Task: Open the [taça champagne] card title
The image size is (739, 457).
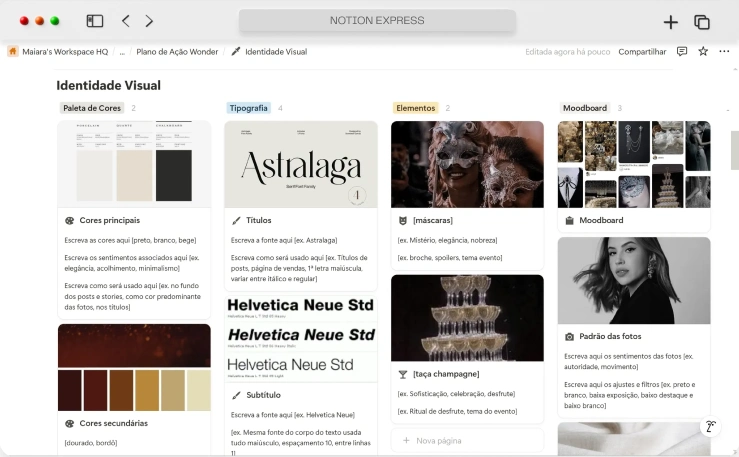Action: click(446, 374)
